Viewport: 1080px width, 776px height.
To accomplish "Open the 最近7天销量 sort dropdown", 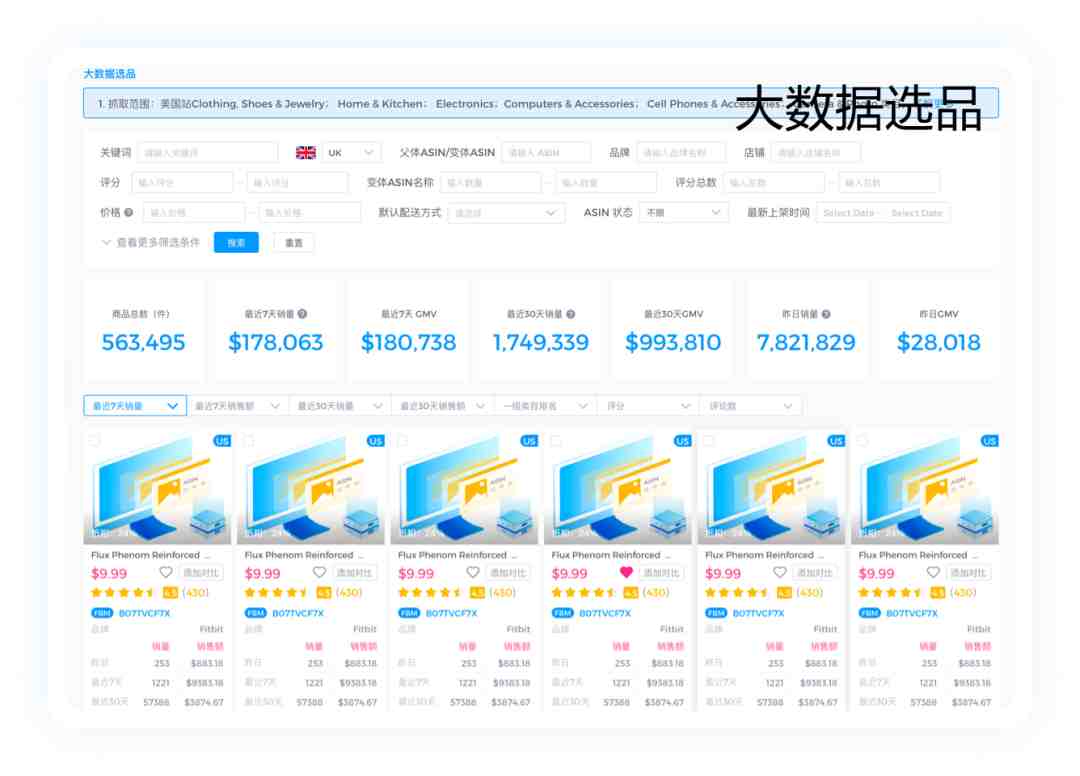I will pos(135,406).
